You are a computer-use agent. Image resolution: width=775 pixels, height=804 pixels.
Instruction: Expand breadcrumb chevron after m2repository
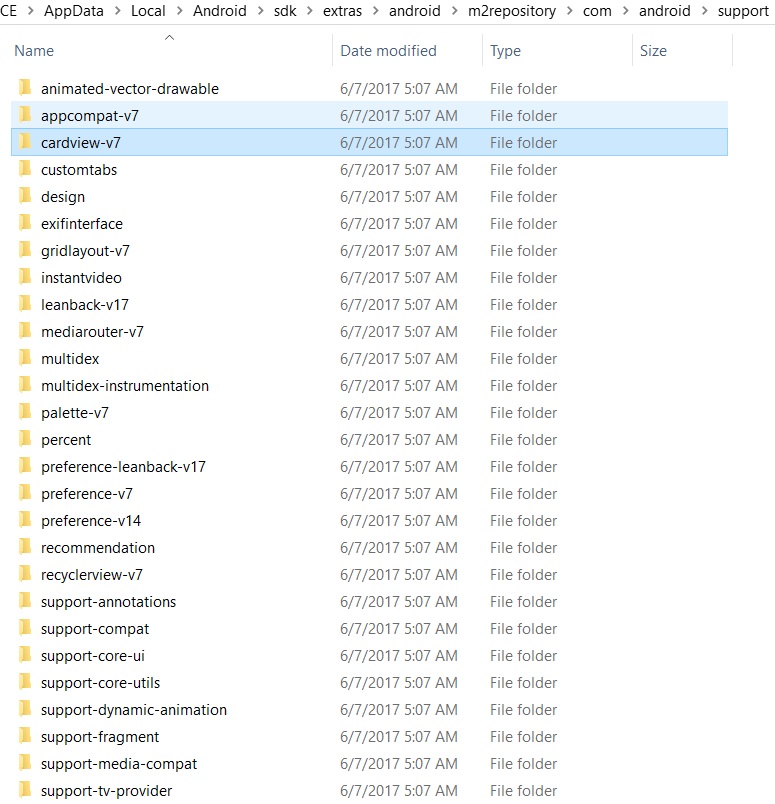(x=569, y=11)
